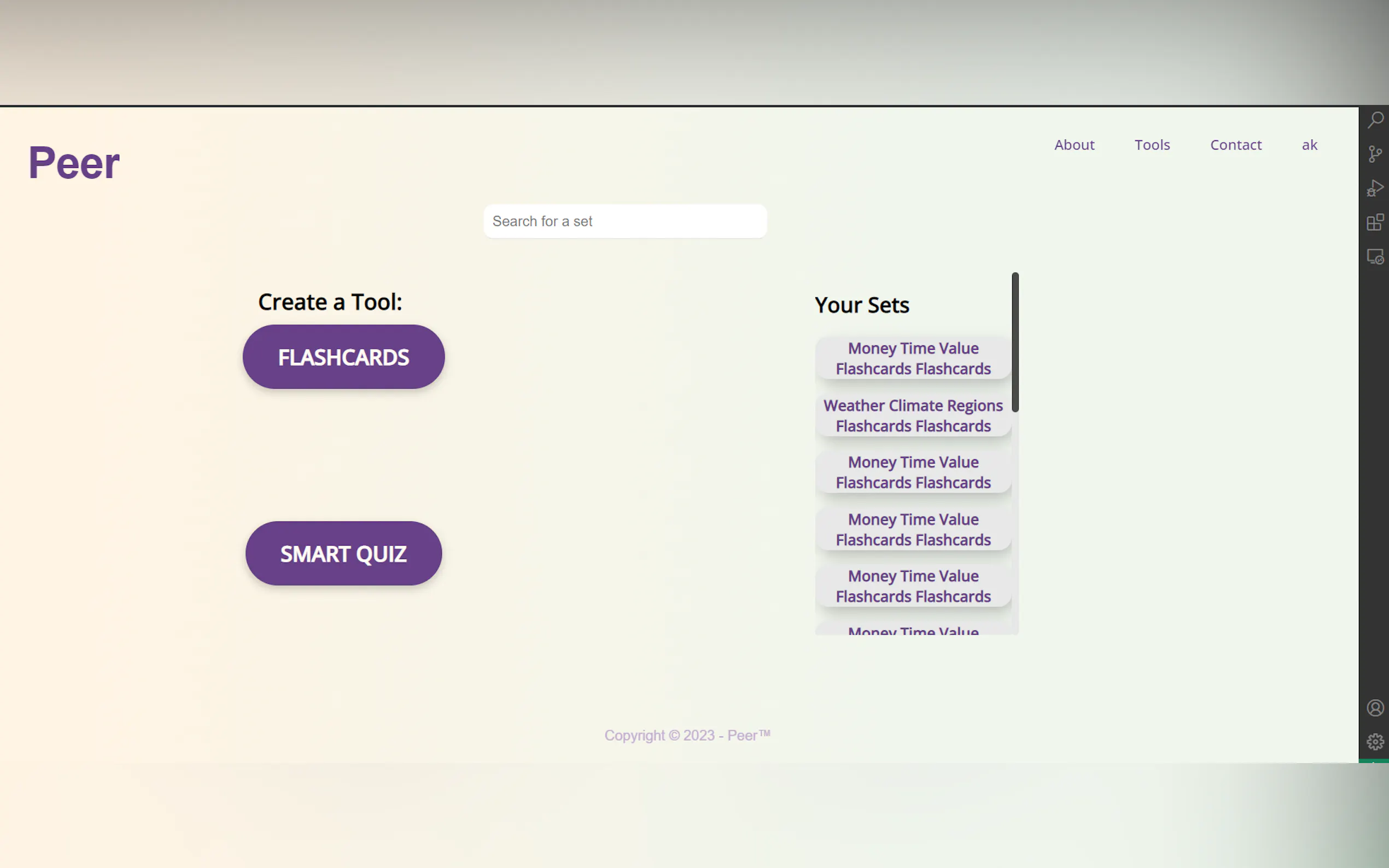Open the Run and Debug icon

click(1375, 188)
